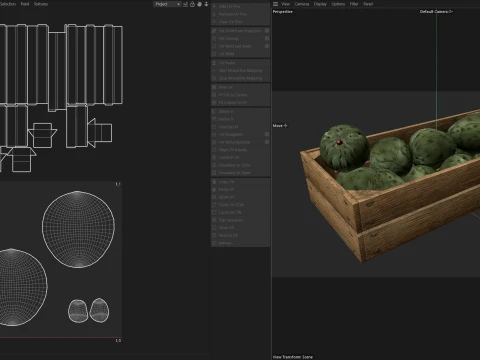Select the large round UV island in canvas
Image resolution: width=480 pixels, height=360 pixels.
[x=78, y=229]
